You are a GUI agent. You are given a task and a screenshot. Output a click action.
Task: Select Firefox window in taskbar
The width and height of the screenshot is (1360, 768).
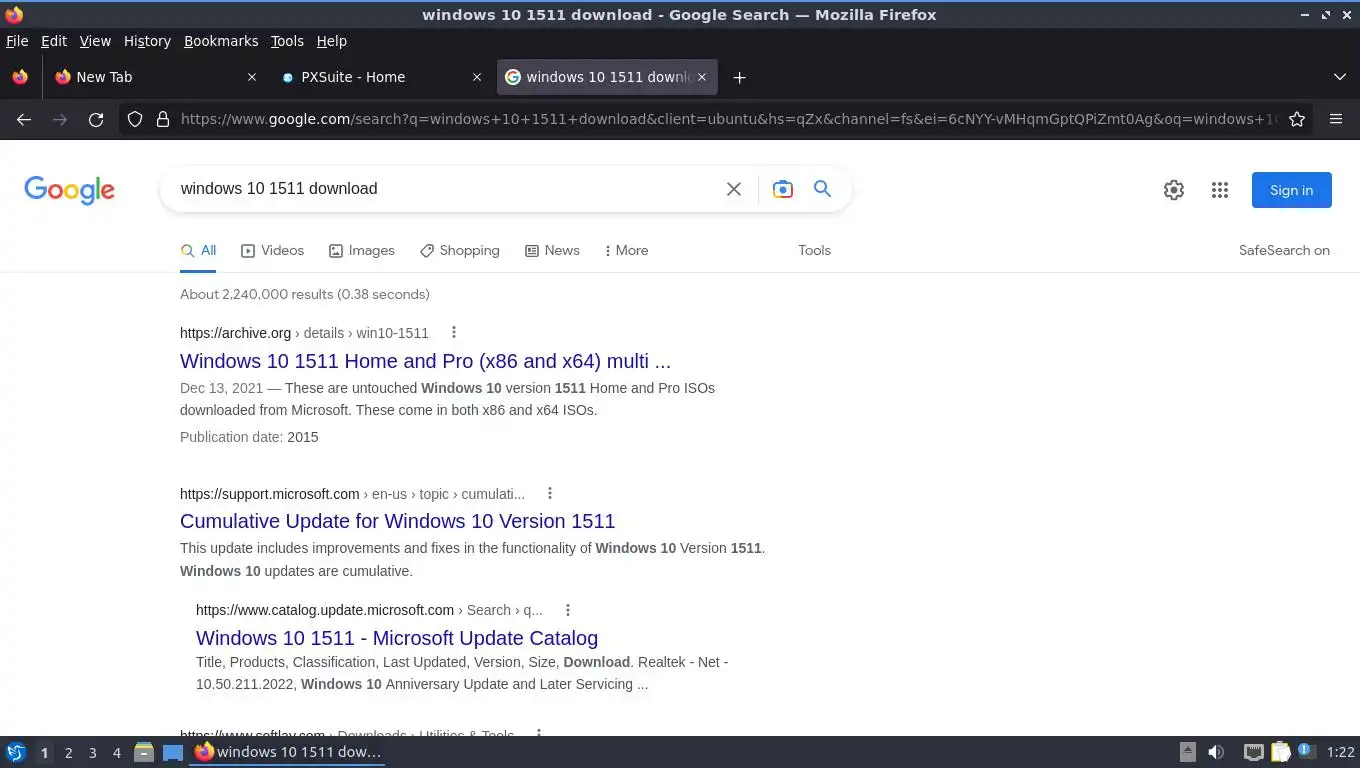tap(288, 752)
